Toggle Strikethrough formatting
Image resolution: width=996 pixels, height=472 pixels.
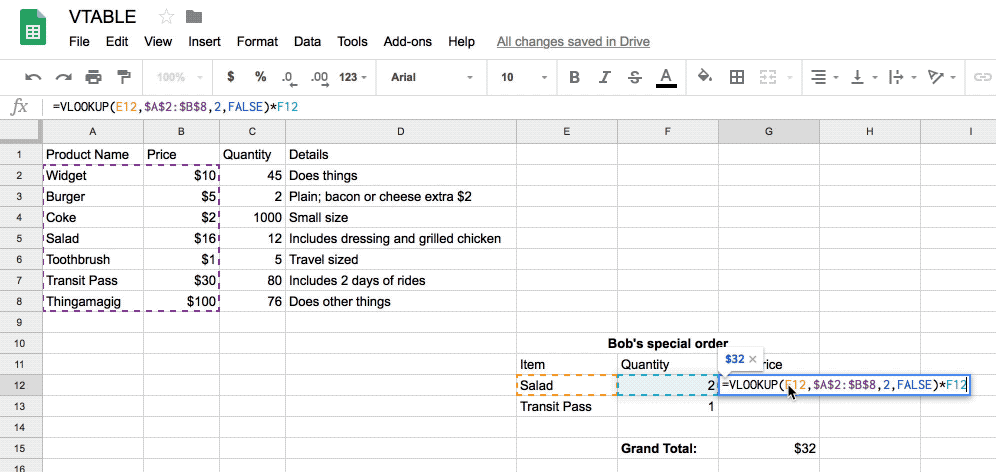click(635, 78)
